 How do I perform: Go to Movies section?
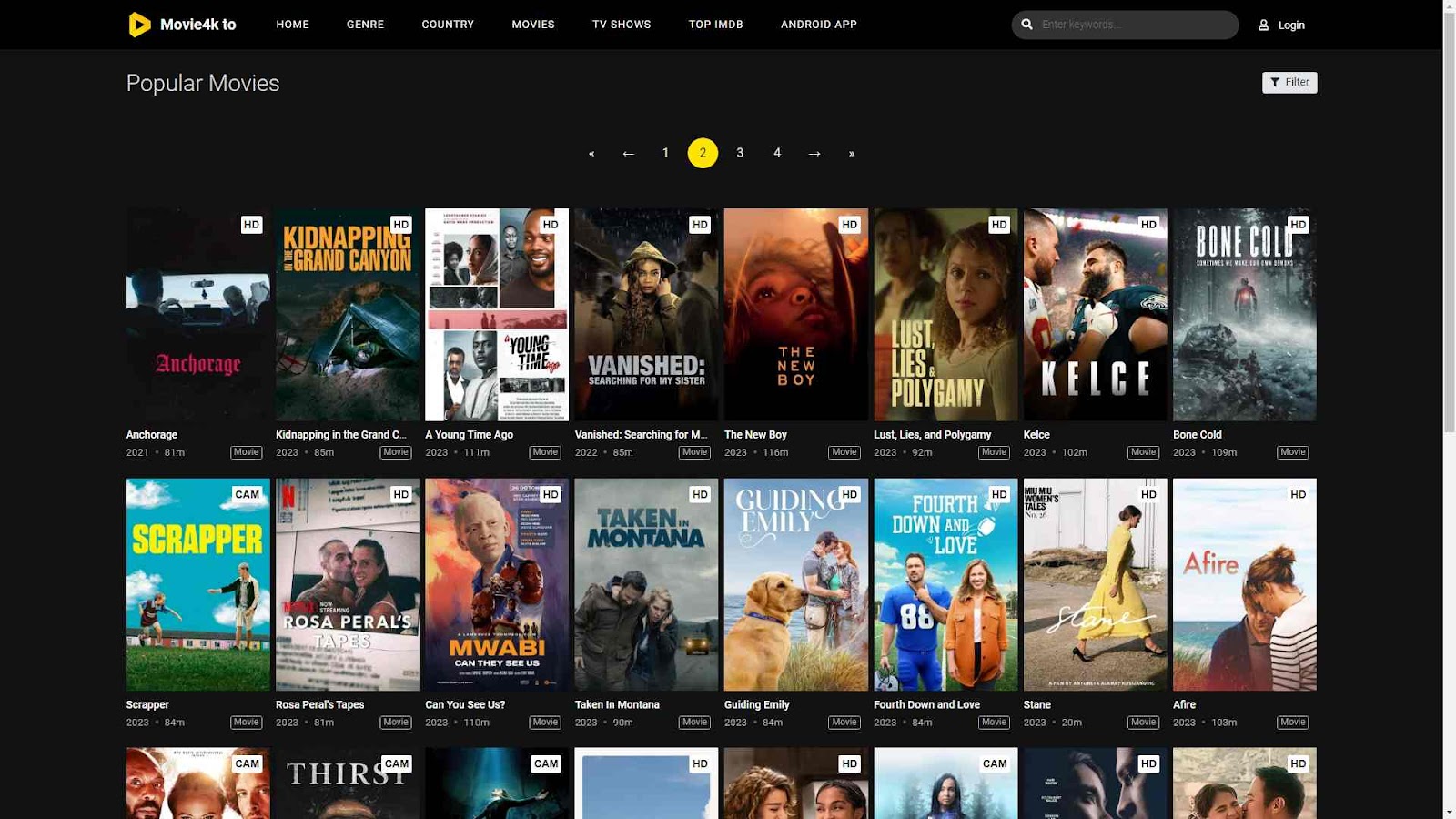click(x=533, y=25)
